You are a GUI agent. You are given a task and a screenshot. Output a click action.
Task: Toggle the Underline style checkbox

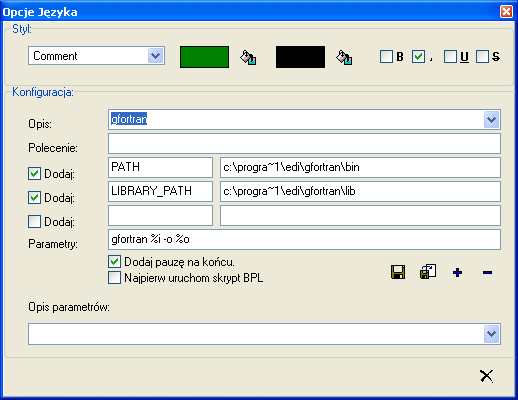coord(450,57)
